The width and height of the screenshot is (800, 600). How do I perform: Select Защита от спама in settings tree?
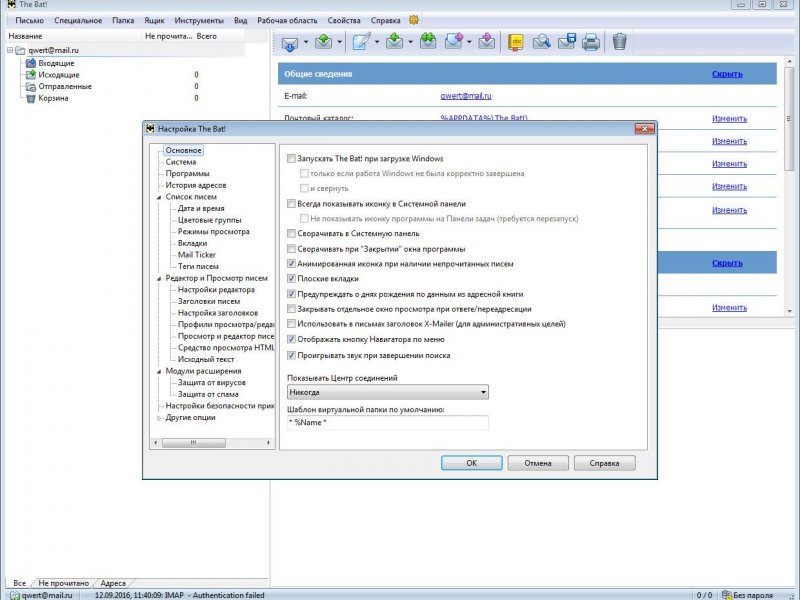pos(208,394)
